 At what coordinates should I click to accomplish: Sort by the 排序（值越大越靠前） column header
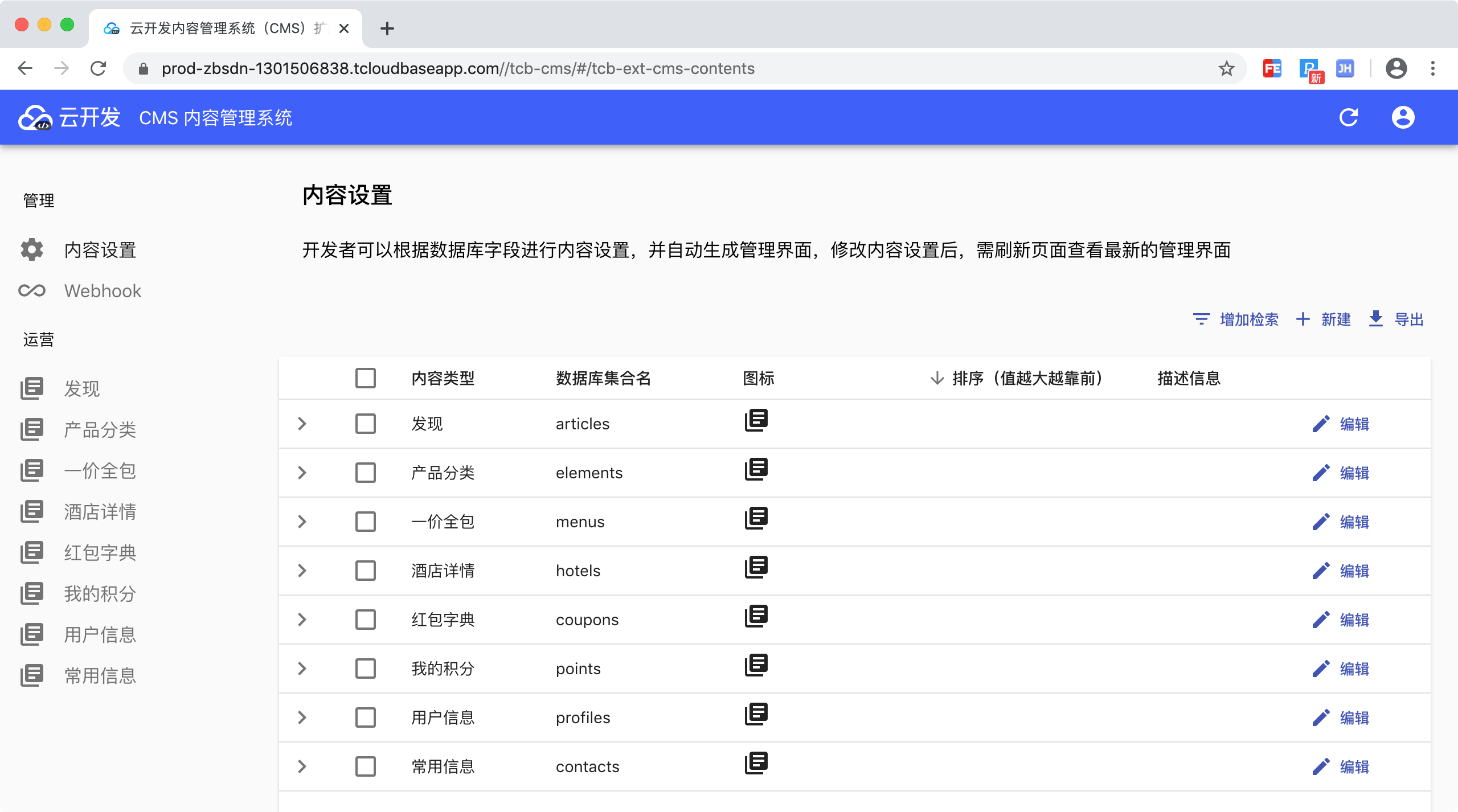tap(1027, 378)
